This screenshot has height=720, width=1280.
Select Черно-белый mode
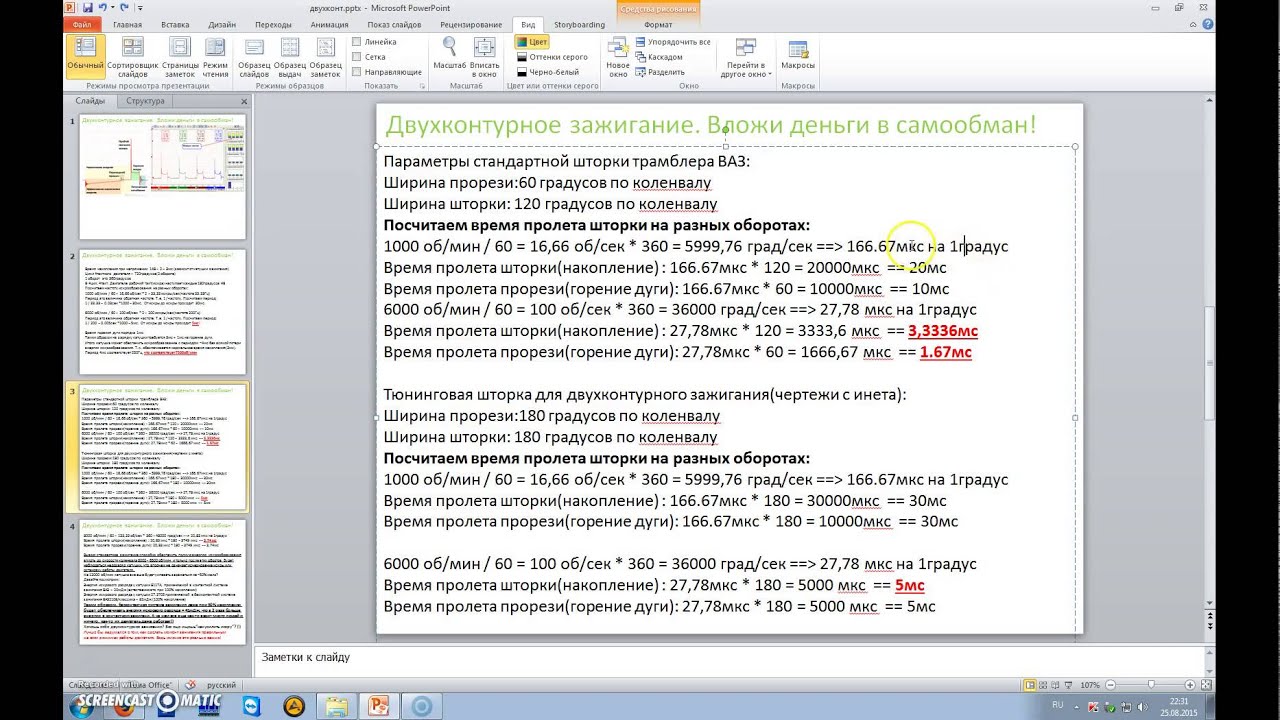[547, 72]
